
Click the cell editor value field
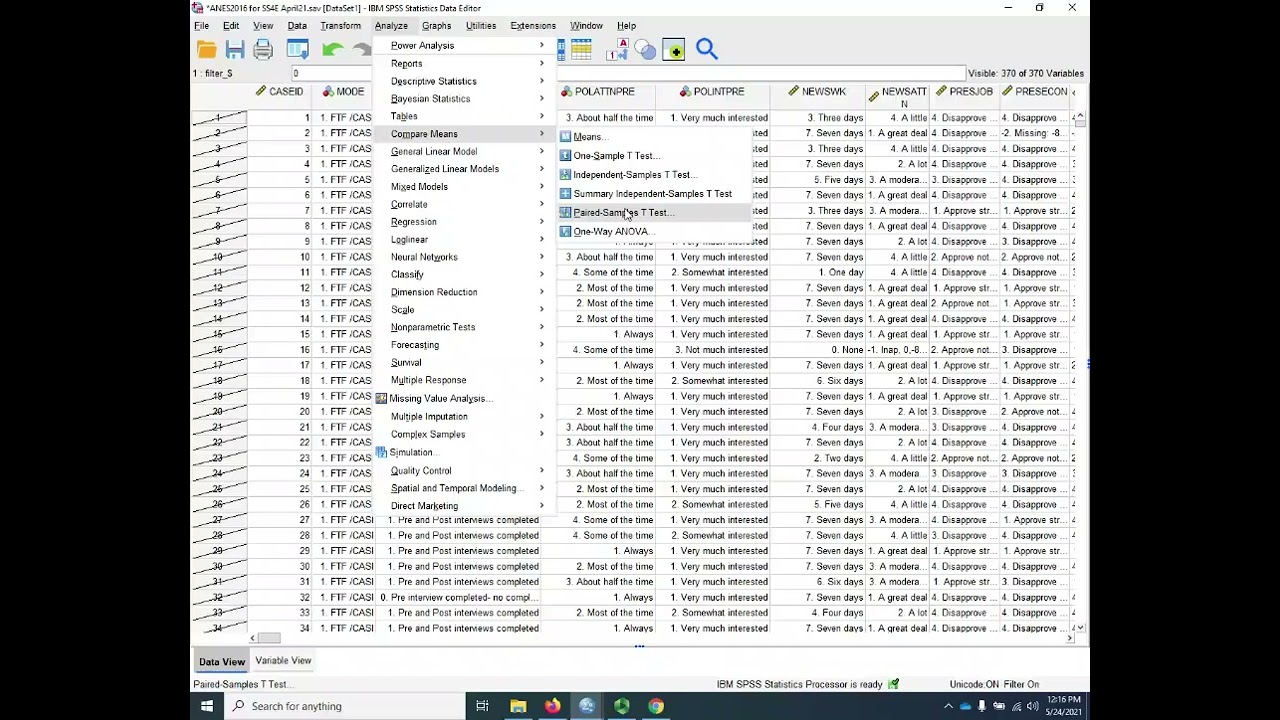pyautogui.click(x=628, y=73)
